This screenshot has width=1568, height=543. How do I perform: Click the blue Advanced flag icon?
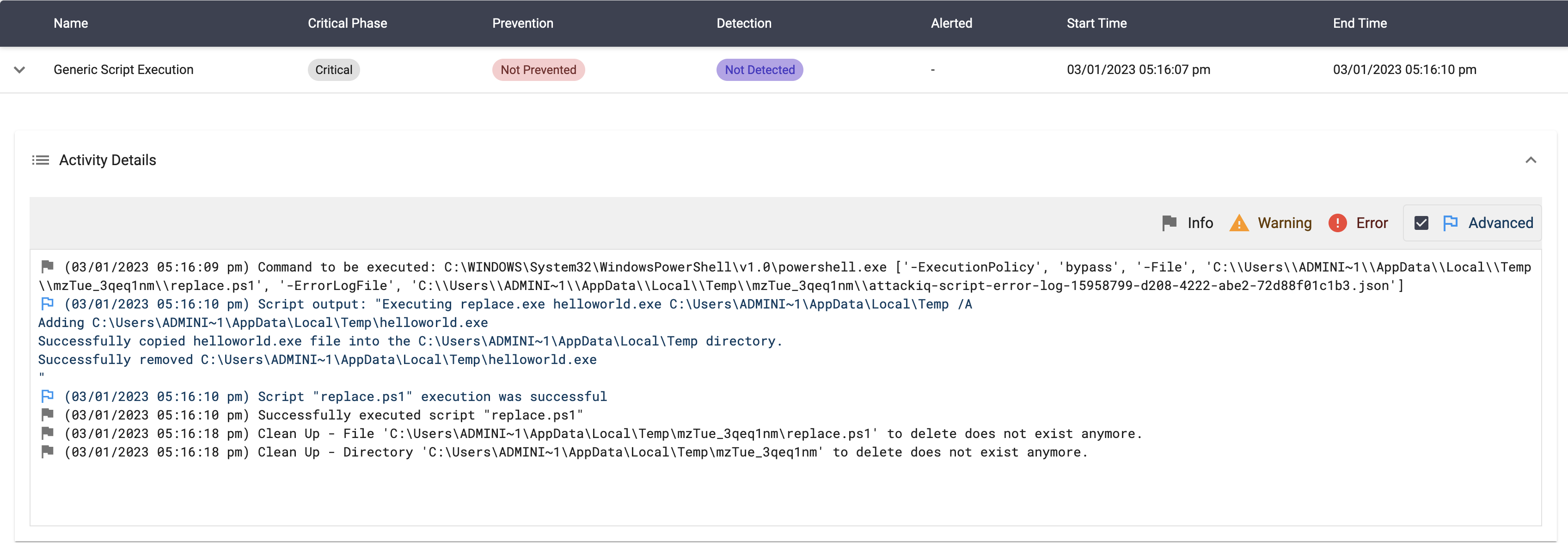click(1450, 223)
